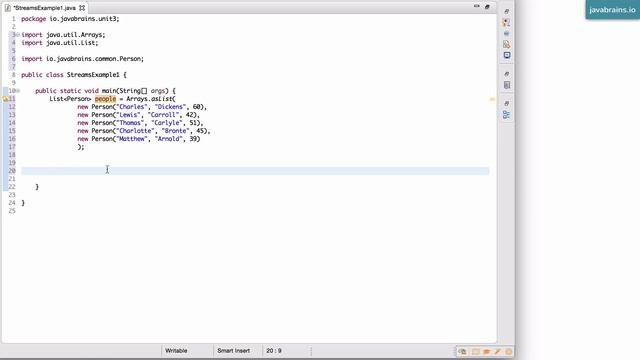640x360 pixels.
Task: Collapse the import statements fold
Action: pos(18,35)
